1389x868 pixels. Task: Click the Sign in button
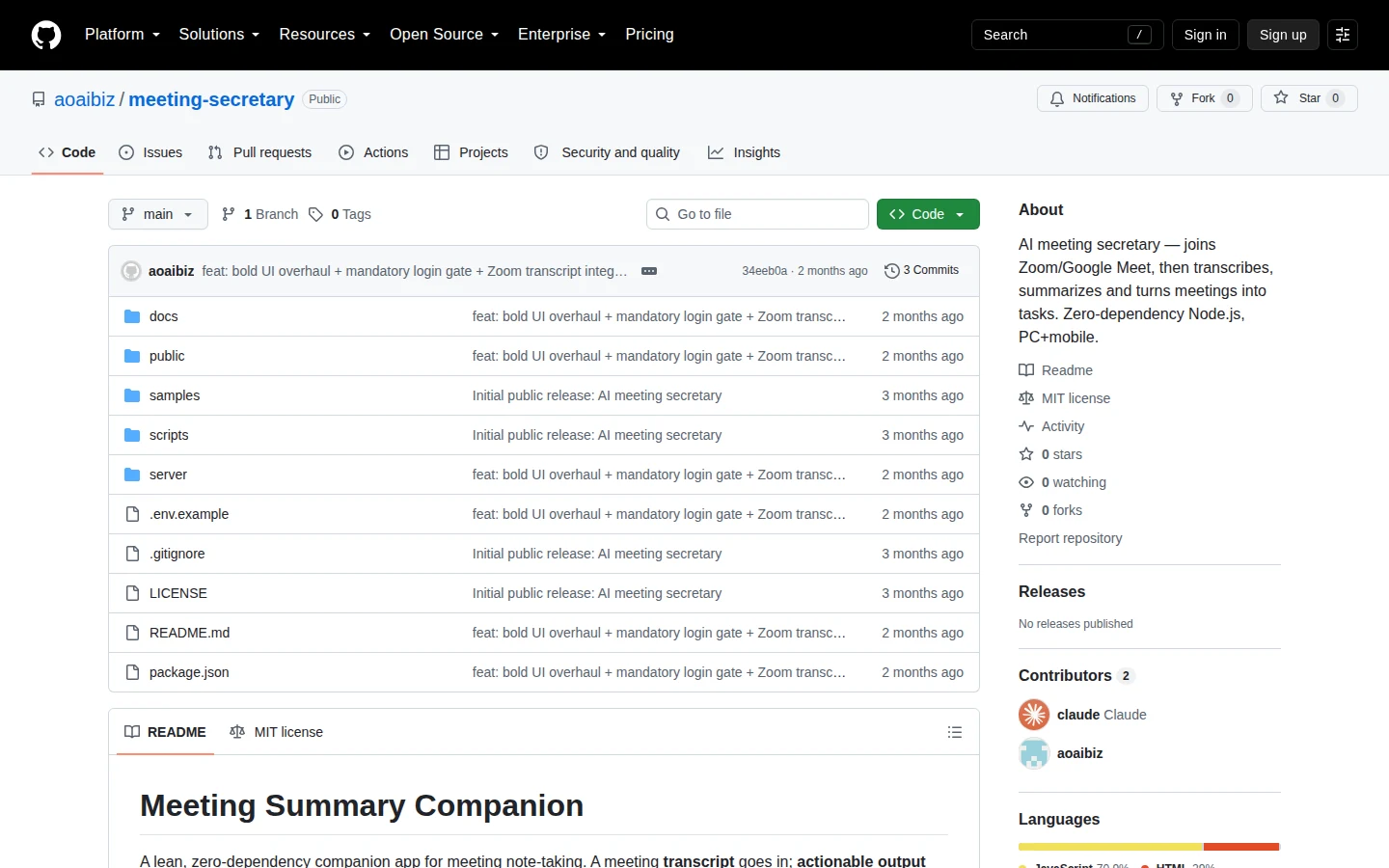point(1206,35)
